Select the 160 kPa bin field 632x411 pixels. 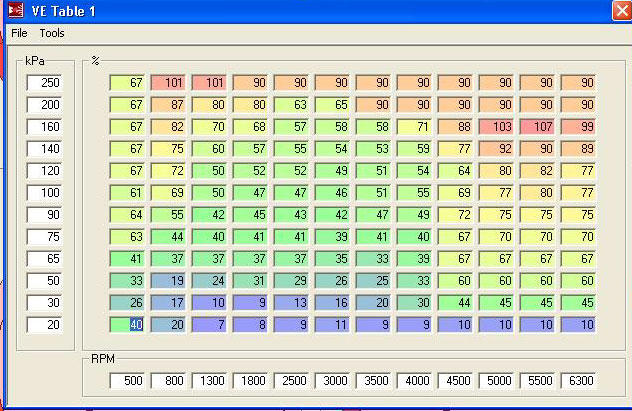pos(45,127)
